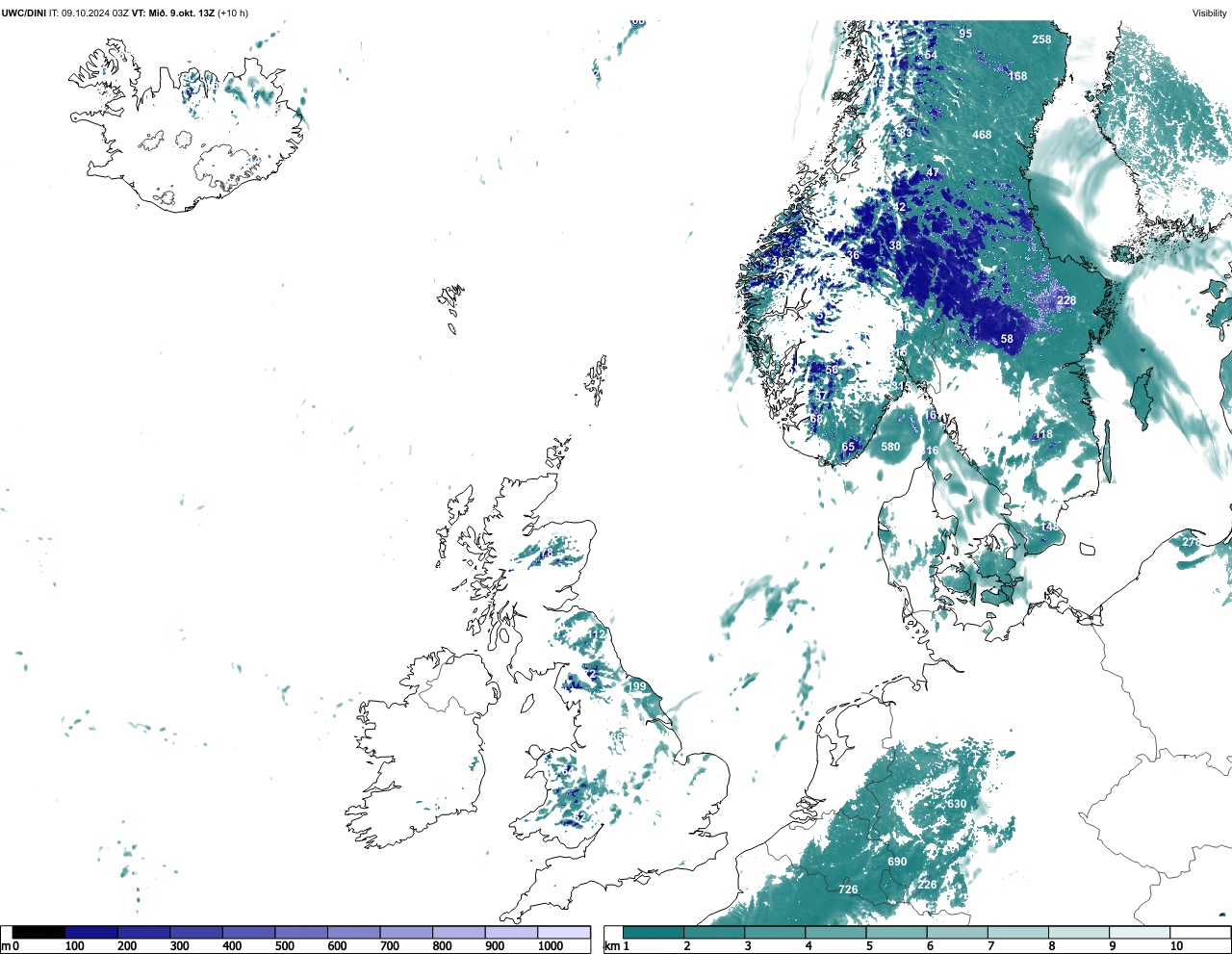This screenshot has width=1232, height=954.
Task: Select the 5–6 km teal legend swatch
Action: [x=897, y=932]
